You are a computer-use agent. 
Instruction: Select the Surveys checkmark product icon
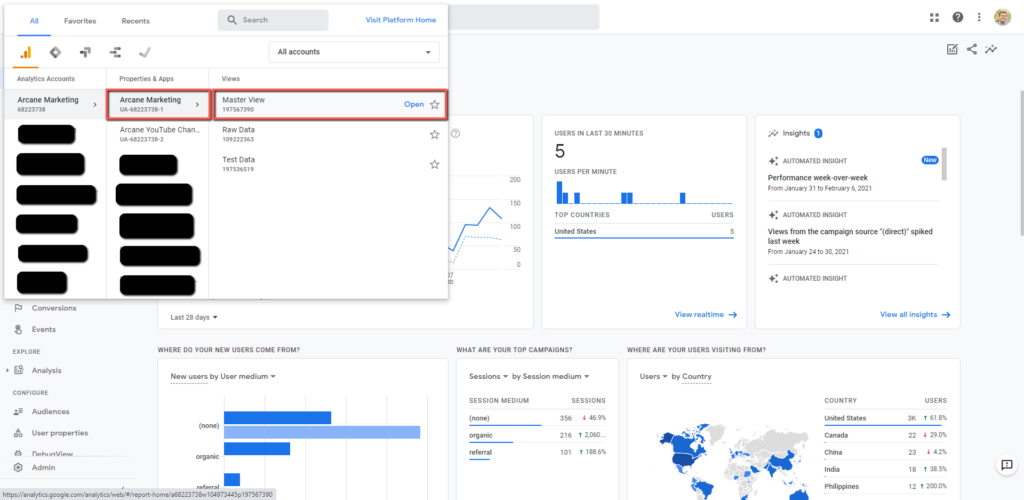click(145, 52)
